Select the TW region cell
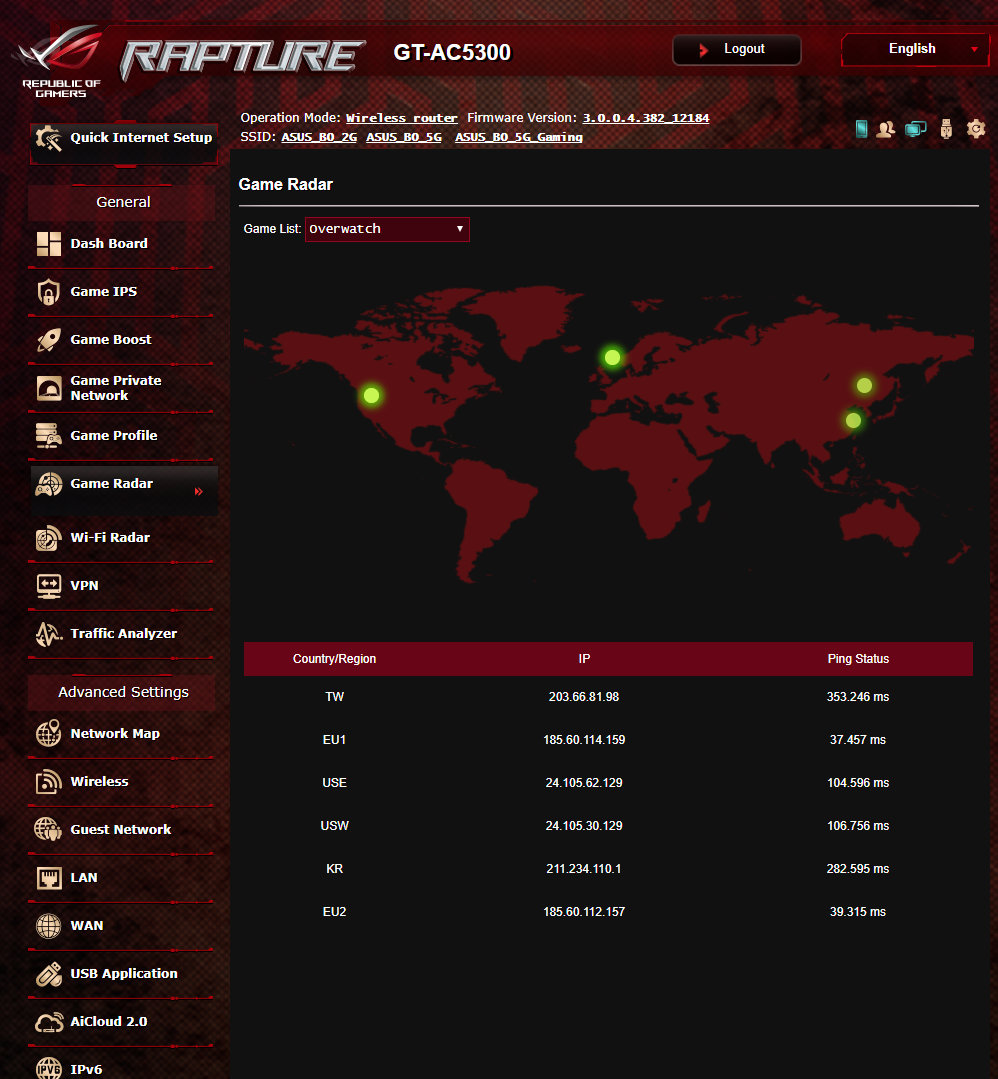The width and height of the screenshot is (998, 1079). [x=335, y=697]
